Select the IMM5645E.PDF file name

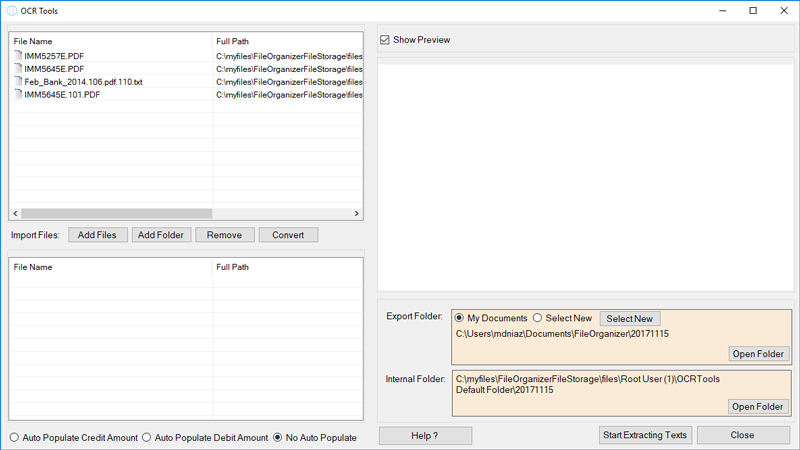point(54,69)
